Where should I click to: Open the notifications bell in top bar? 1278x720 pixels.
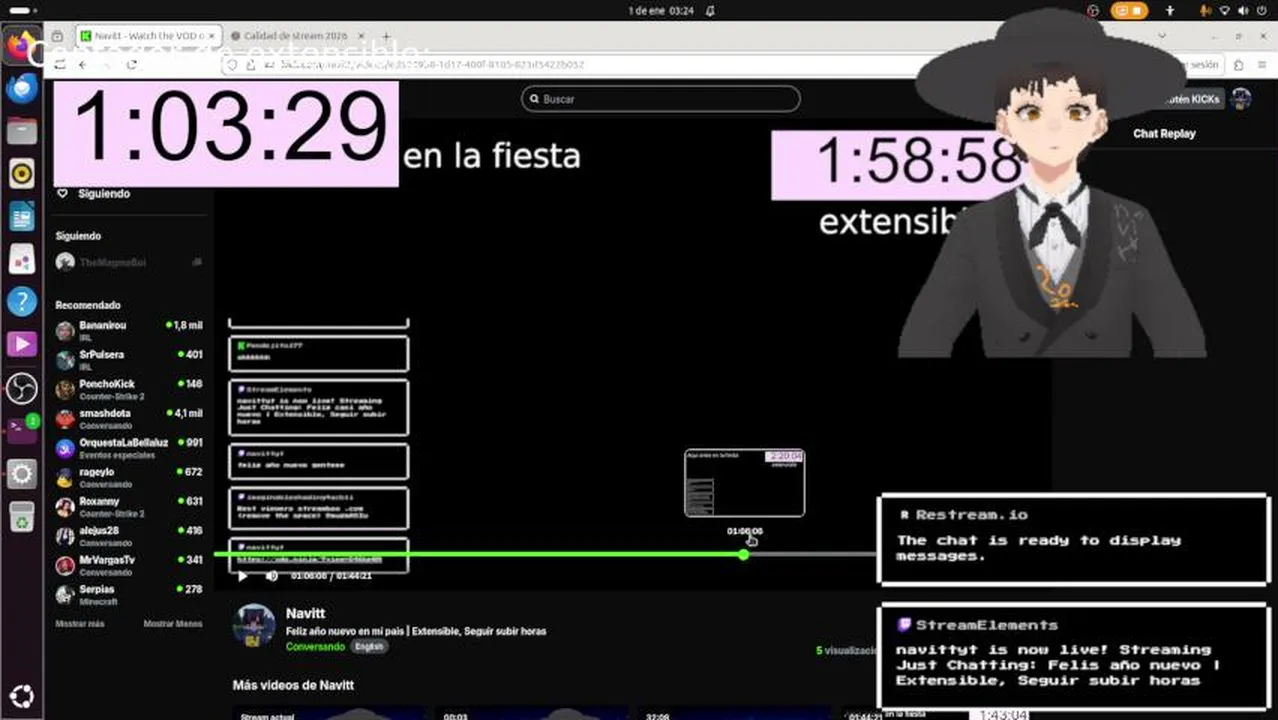point(710,11)
